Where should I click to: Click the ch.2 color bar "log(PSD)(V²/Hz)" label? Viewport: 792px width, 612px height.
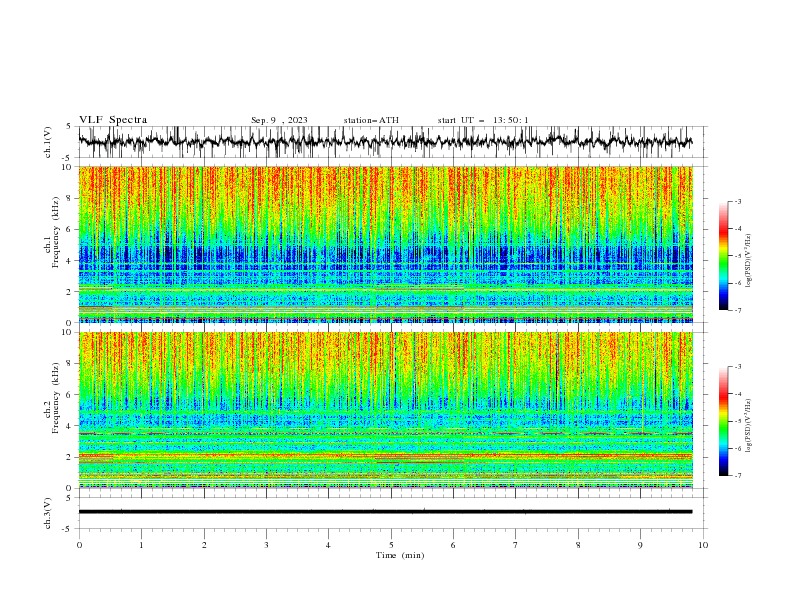748,425
